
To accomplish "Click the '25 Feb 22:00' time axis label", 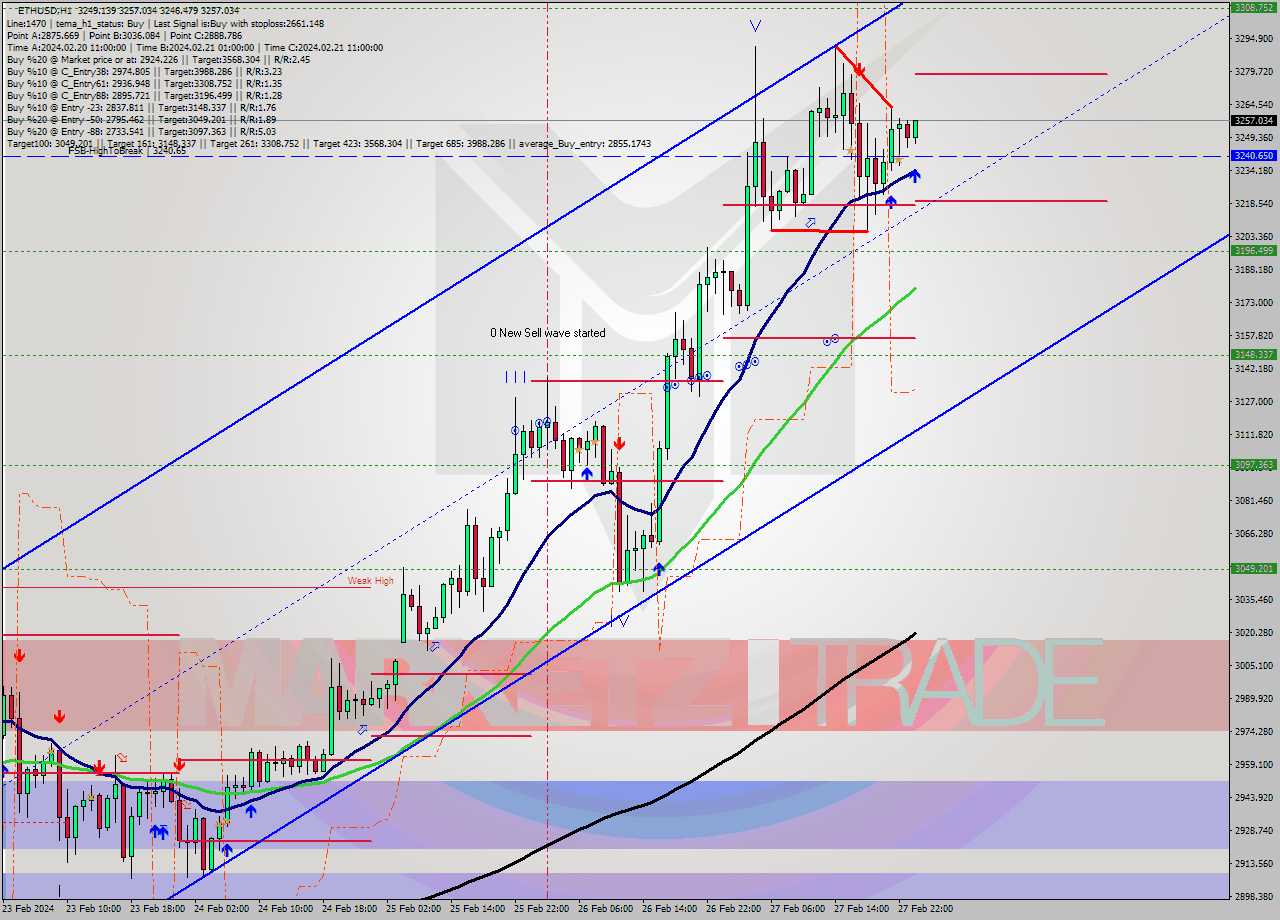I will [x=542, y=909].
